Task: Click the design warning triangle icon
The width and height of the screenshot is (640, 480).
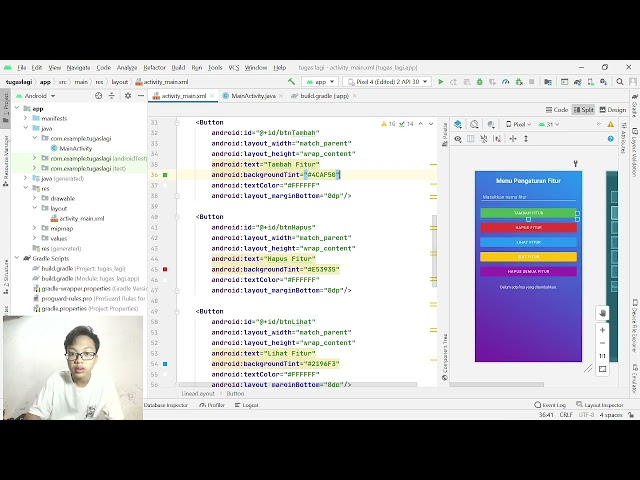Action: 611,124
